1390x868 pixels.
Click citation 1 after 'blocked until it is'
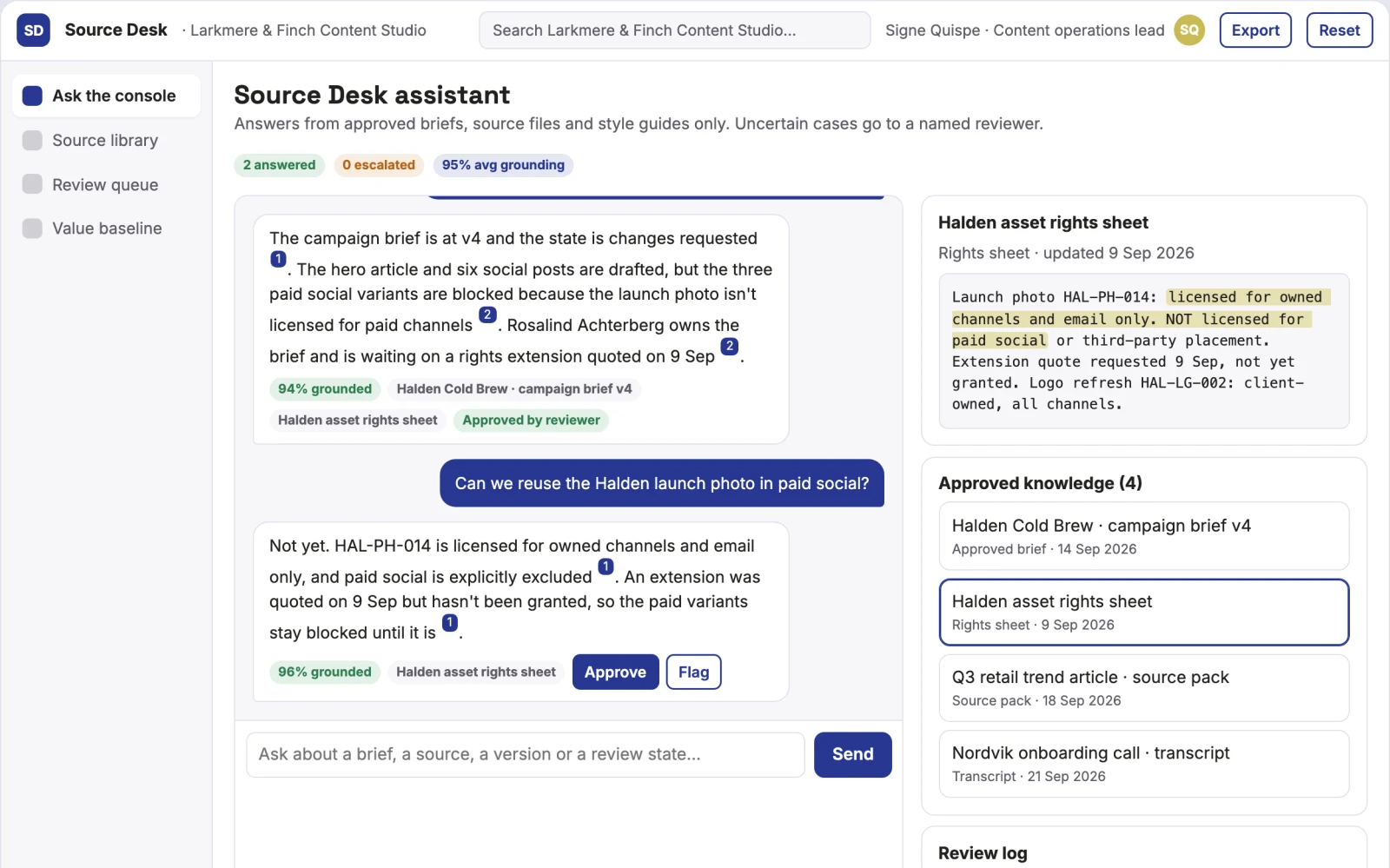tap(450, 622)
